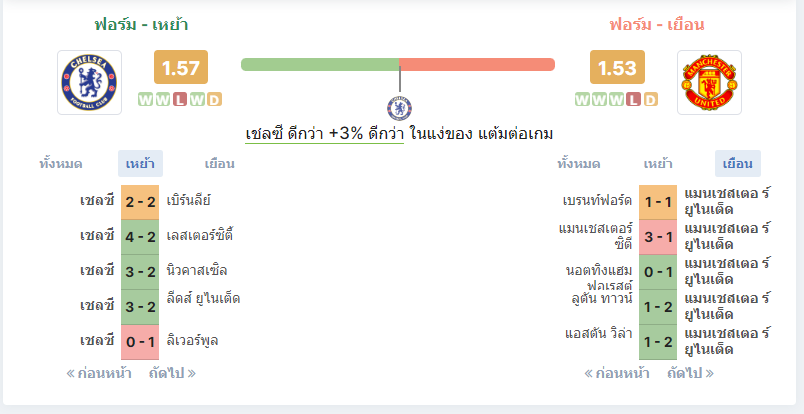The width and height of the screenshot is (804, 414).
Task: Click Manchester United's orange D form indicator
Action: click(650, 100)
